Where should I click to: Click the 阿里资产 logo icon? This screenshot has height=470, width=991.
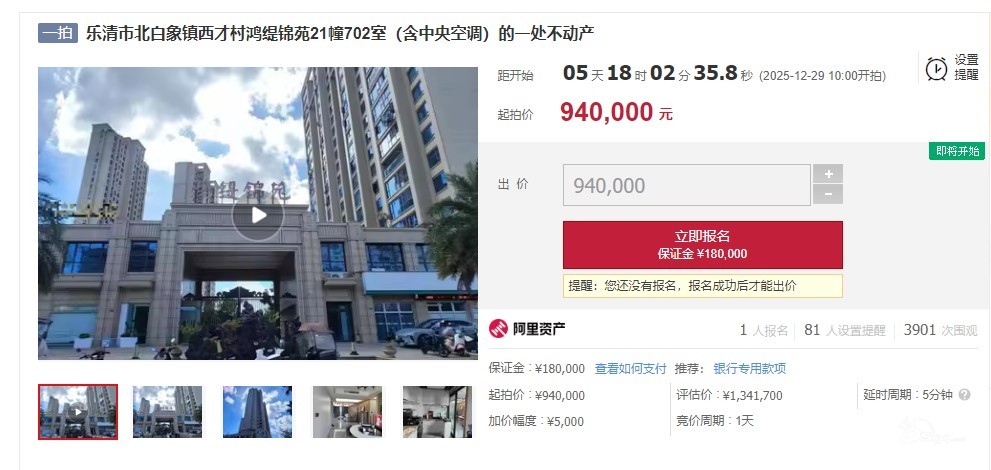(498, 328)
